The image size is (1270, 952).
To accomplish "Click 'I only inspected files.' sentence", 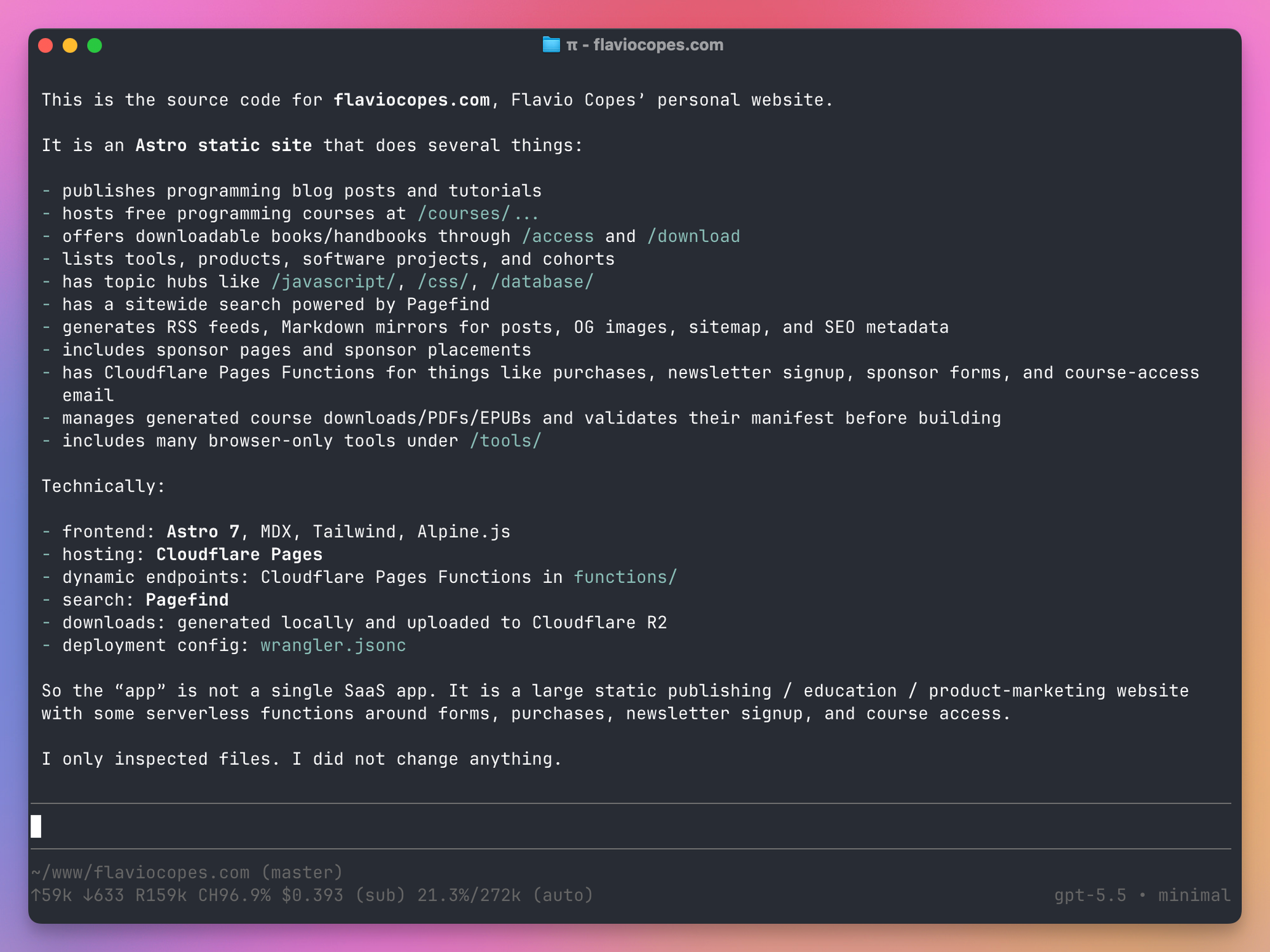I will pos(161,759).
